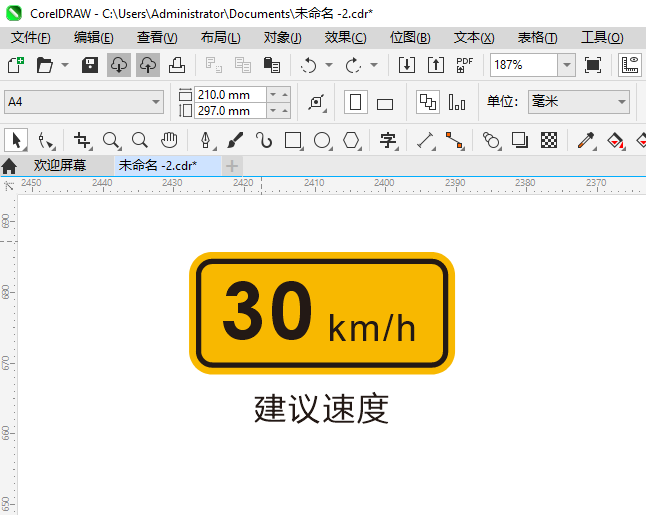Select the Pan hand tool
646x515 pixels.
tap(169, 140)
